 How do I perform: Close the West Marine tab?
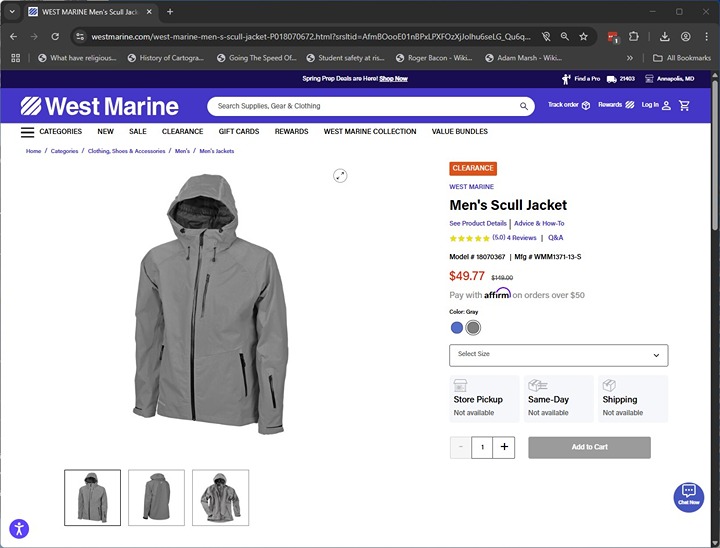pyautogui.click(x=149, y=12)
